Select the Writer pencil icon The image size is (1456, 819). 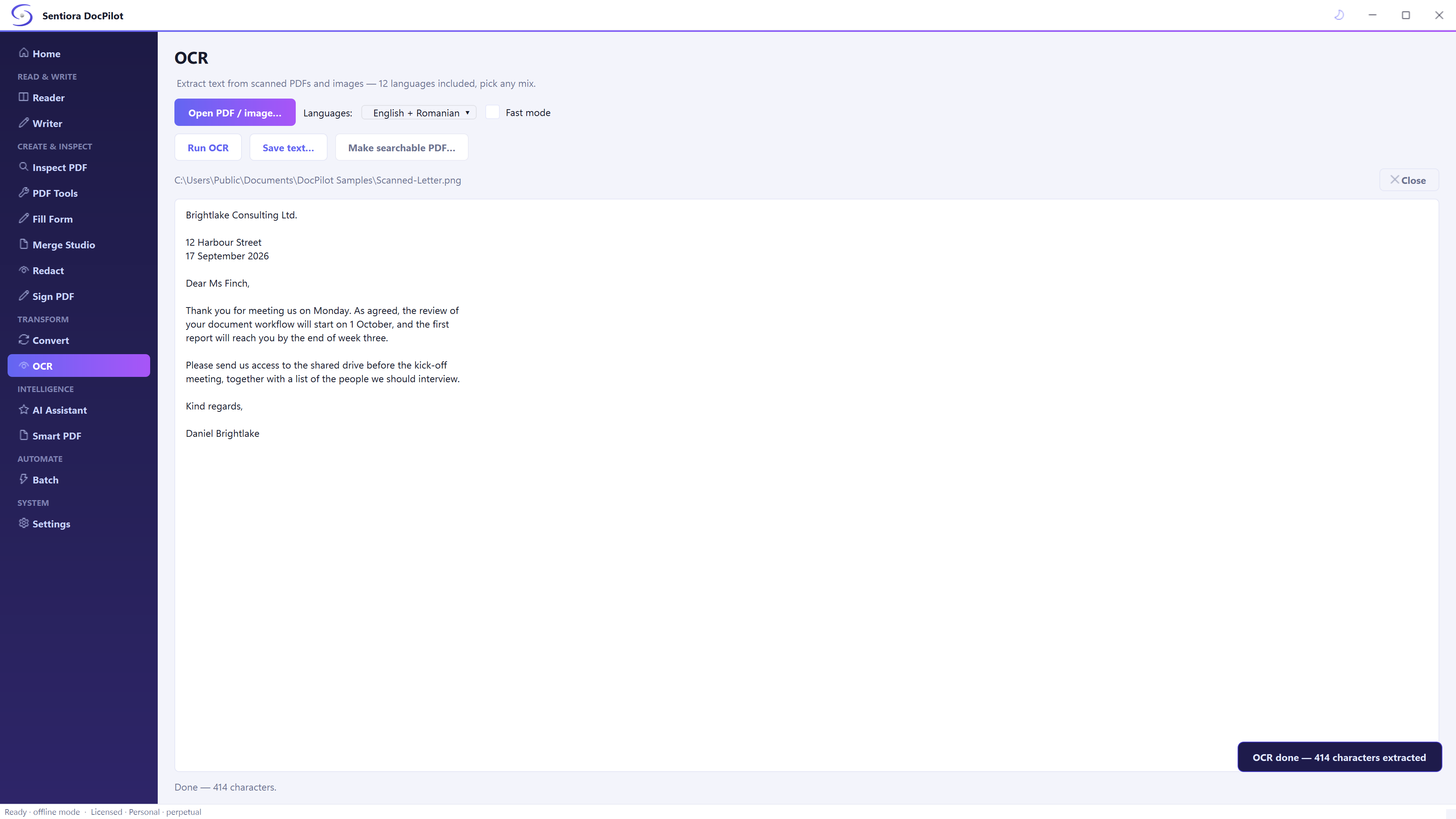tap(23, 122)
